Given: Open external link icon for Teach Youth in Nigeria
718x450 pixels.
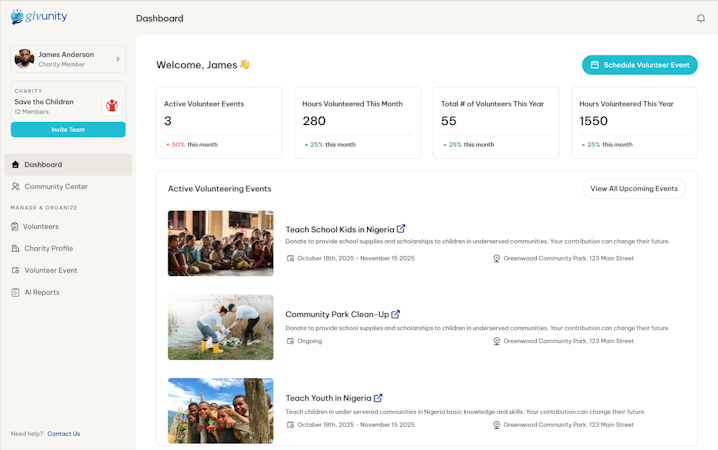Looking at the screenshot, I should [x=378, y=398].
